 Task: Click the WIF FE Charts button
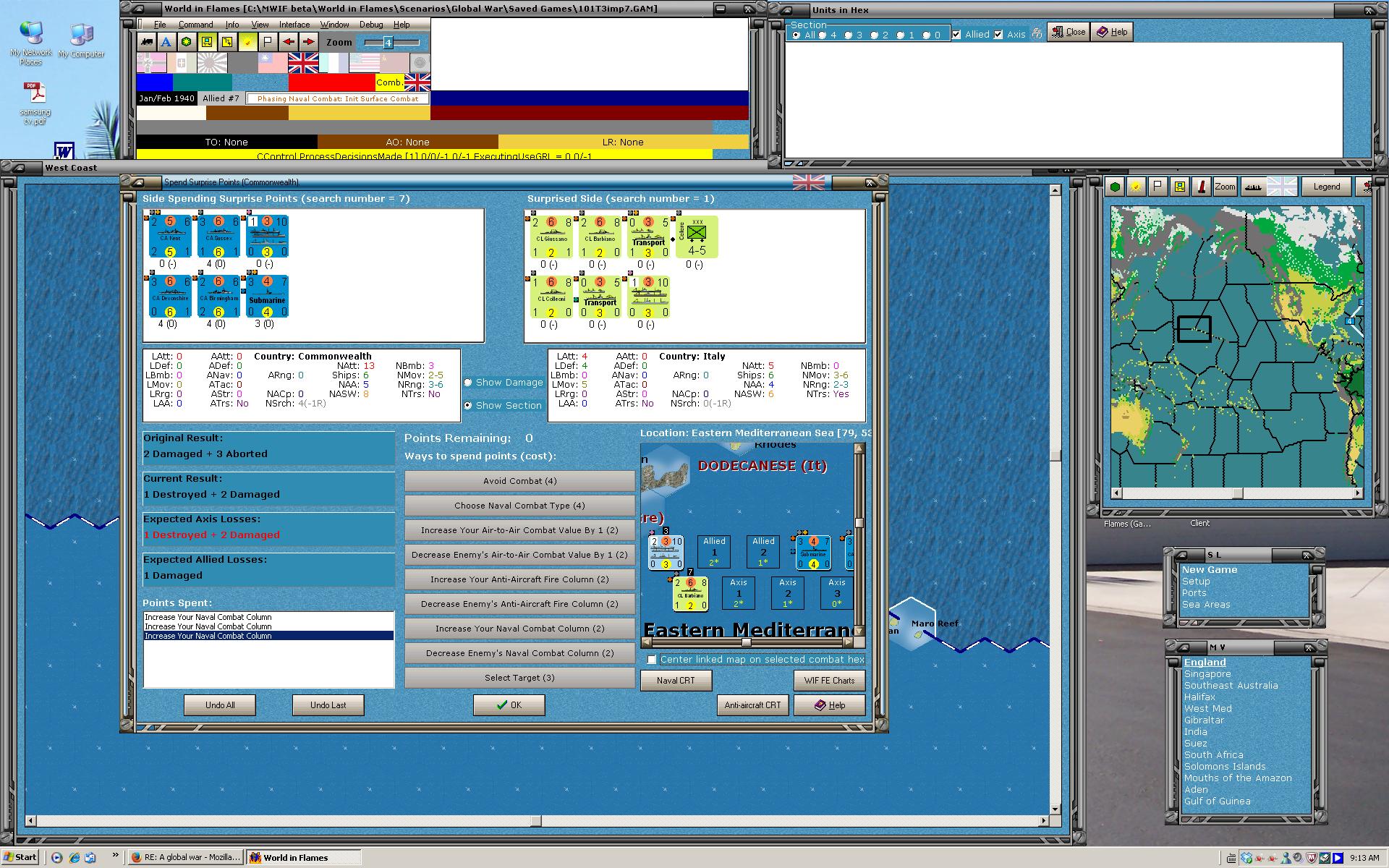point(829,681)
